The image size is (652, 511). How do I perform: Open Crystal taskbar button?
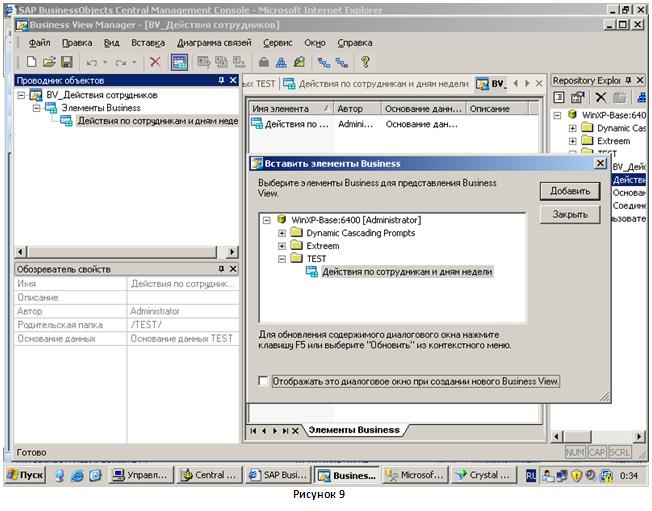tap(484, 475)
